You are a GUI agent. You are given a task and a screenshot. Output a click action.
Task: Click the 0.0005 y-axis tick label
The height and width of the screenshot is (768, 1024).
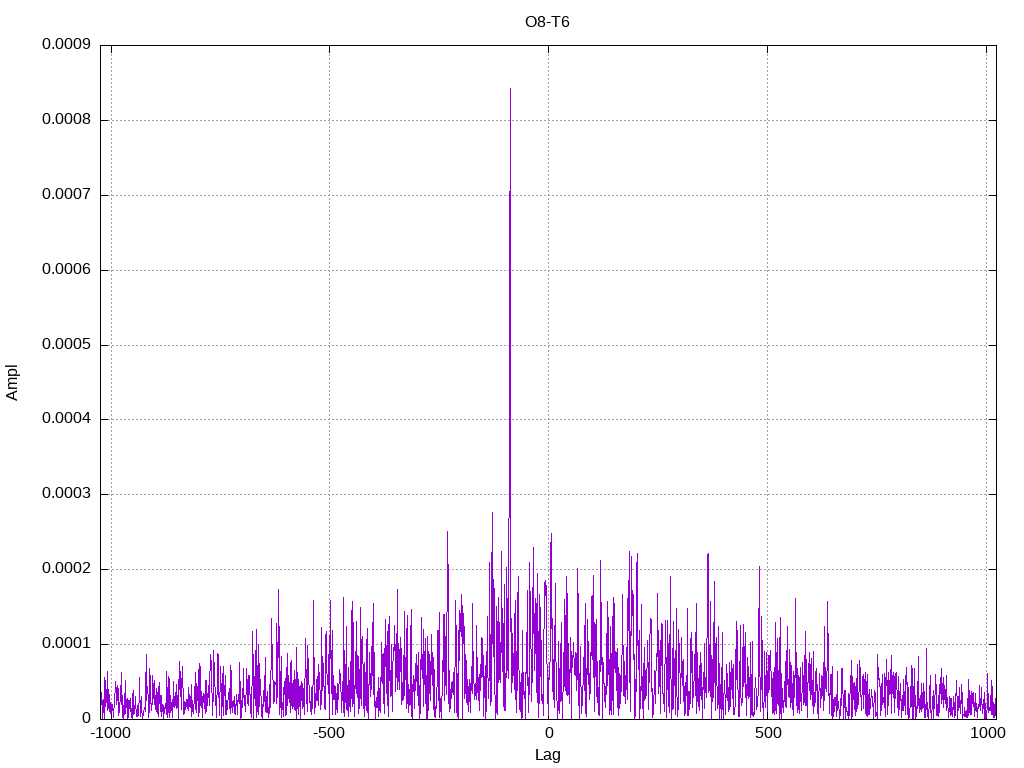pos(66,345)
